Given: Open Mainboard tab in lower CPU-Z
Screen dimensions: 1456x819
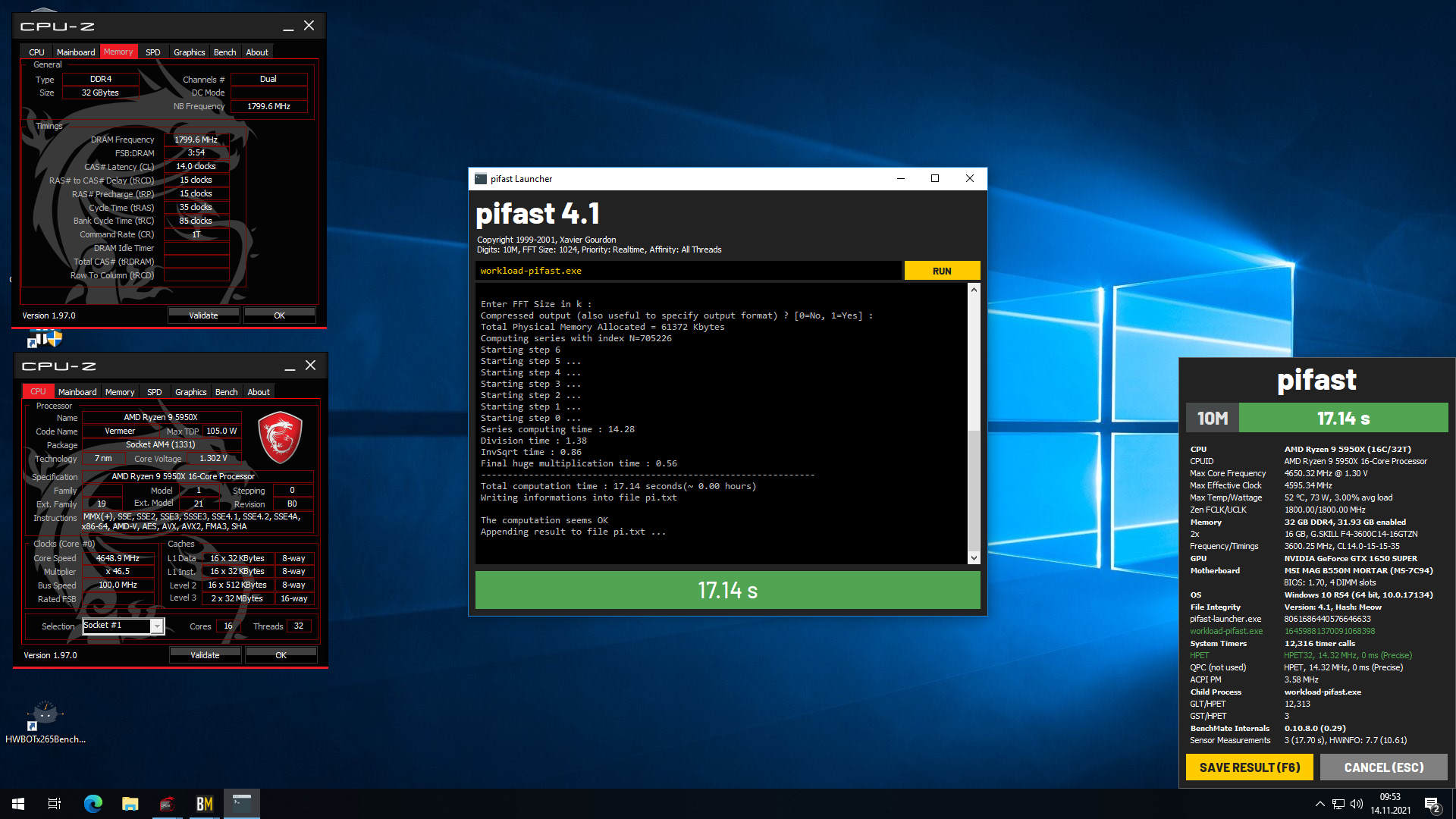Looking at the screenshot, I should tap(77, 392).
